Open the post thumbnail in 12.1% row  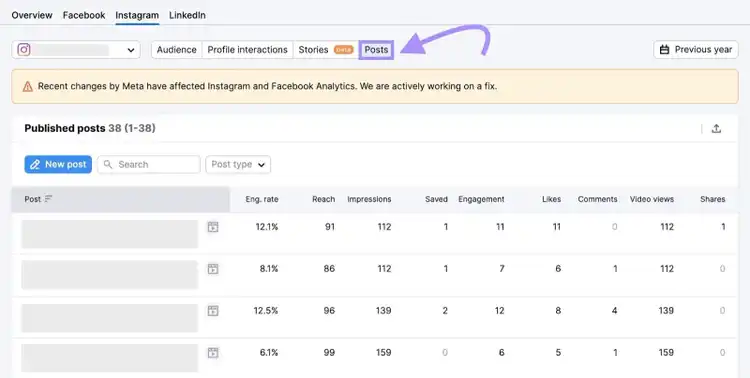tap(110, 234)
